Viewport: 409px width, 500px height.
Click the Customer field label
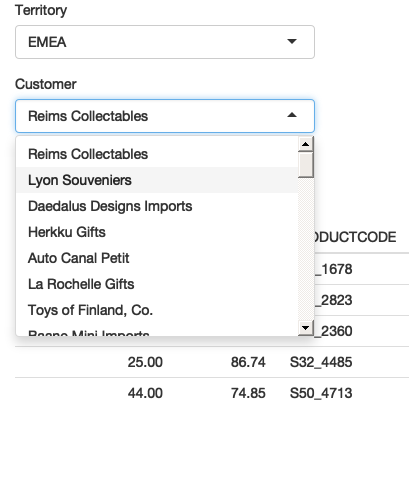[46, 84]
